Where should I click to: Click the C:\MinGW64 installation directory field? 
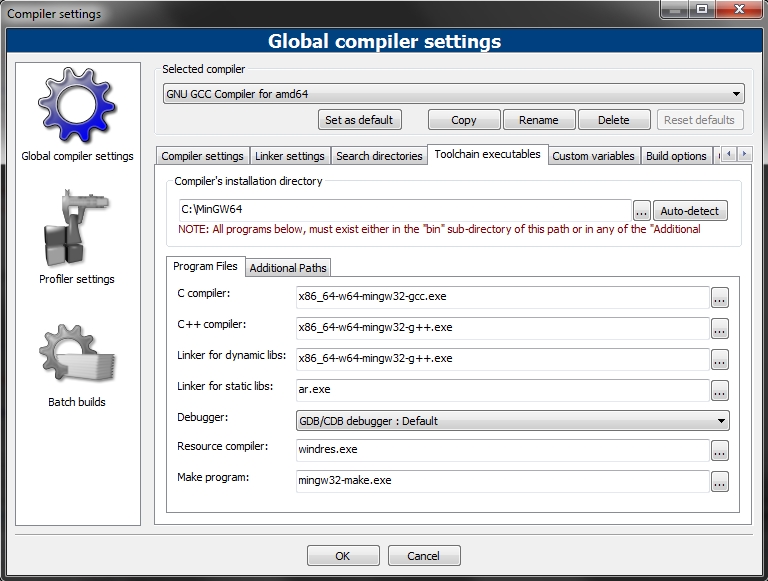tap(404, 211)
